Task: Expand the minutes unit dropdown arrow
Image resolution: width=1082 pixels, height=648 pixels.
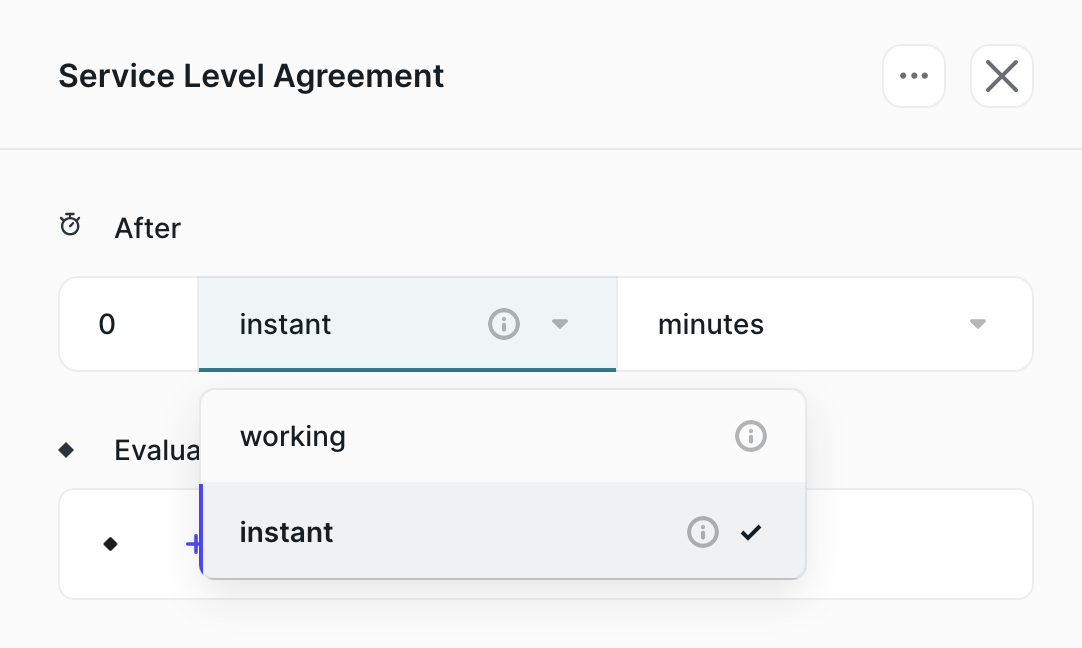Action: pos(978,324)
